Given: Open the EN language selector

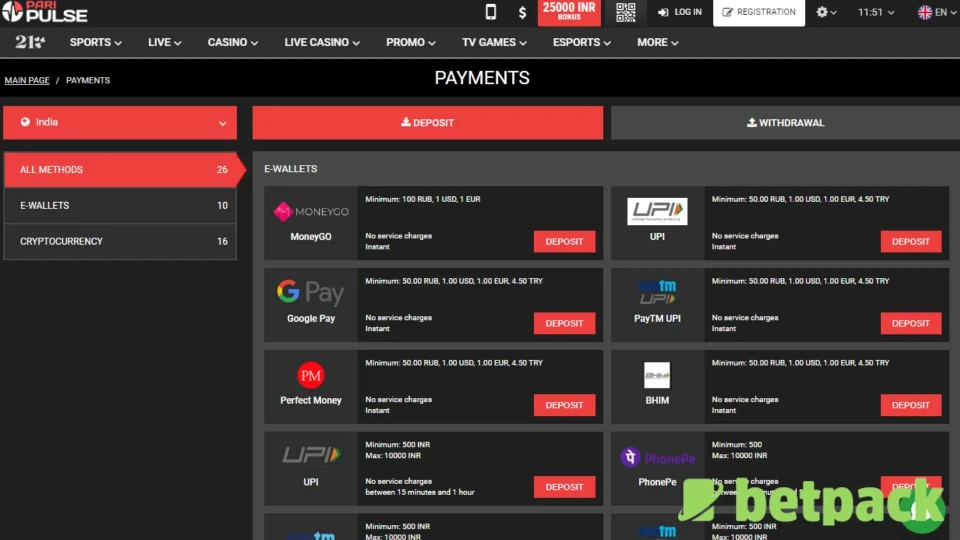Looking at the screenshot, I should [937, 12].
